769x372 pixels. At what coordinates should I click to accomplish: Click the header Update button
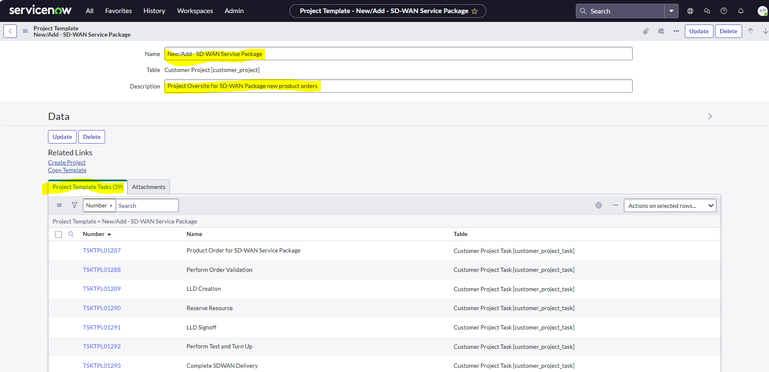pos(699,31)
